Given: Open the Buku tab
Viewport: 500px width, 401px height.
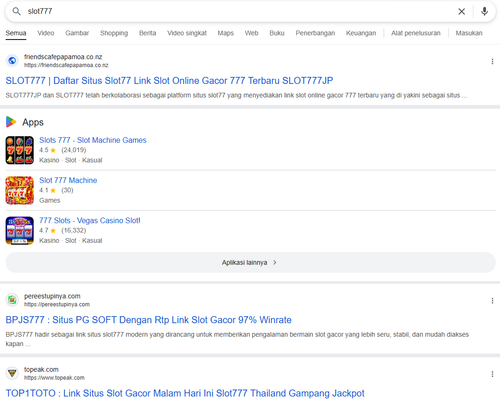Looking at the screenshot, I should [x=277, y=33].
